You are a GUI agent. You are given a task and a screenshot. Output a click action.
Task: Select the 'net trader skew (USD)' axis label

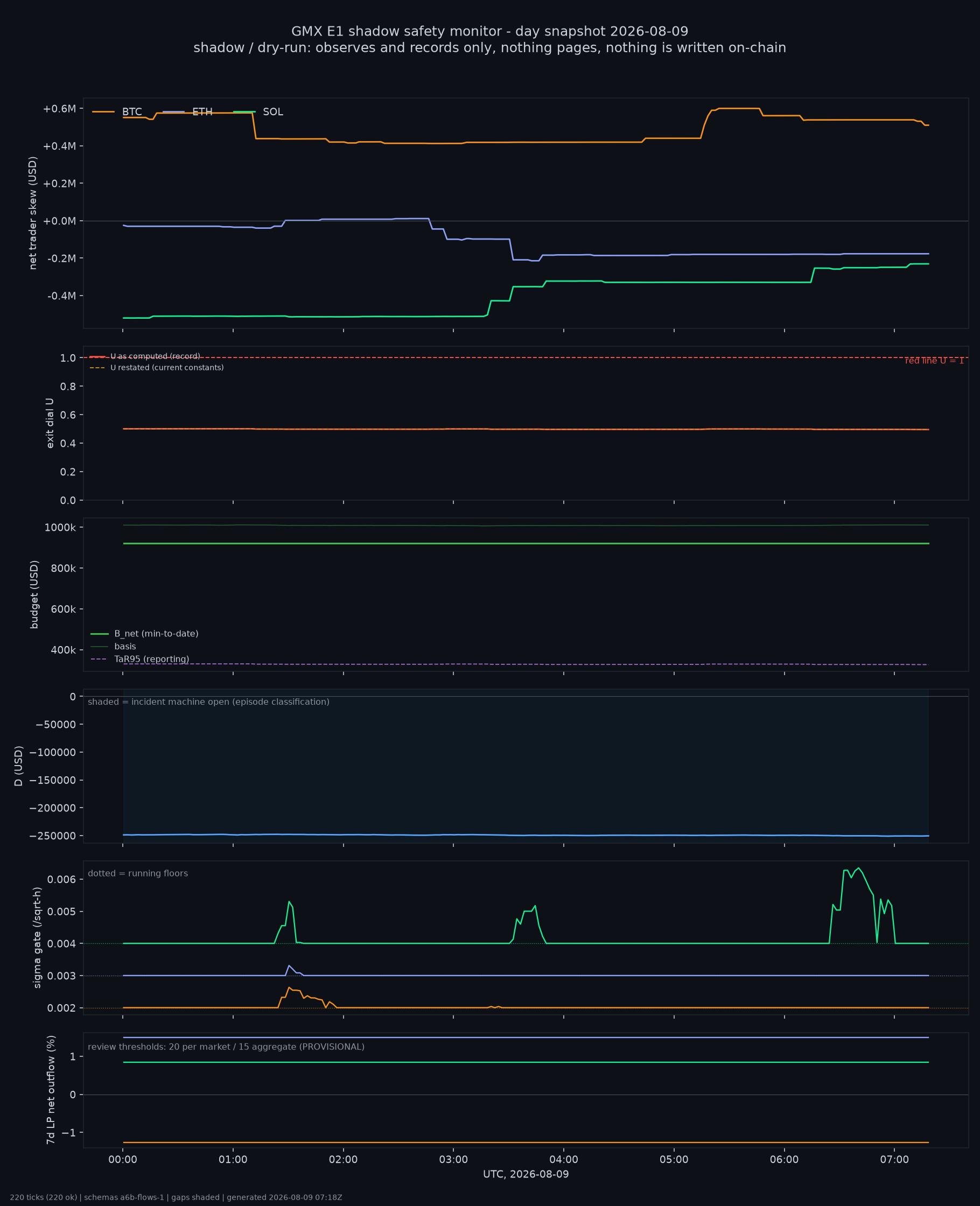(33, 213)
